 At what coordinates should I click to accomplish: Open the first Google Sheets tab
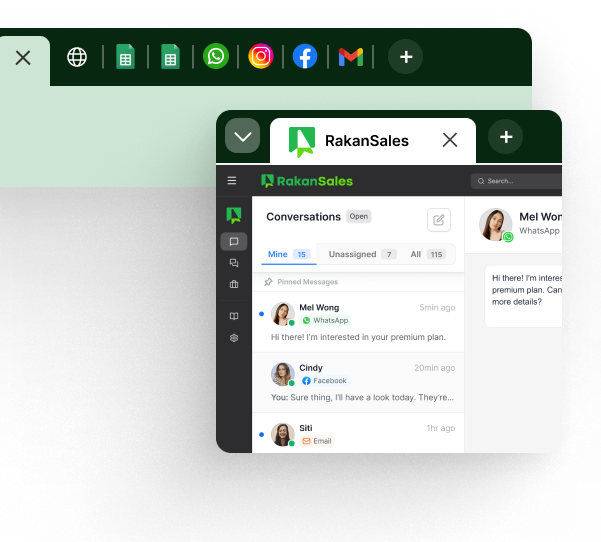[x=125, y=57]
